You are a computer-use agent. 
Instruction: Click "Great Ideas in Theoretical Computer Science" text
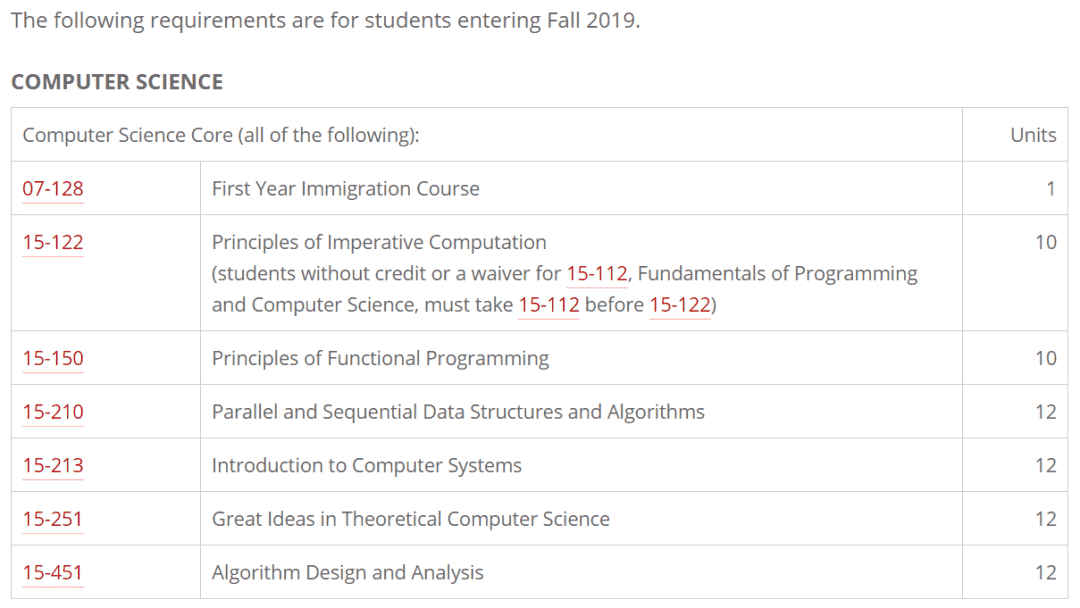click(x=411, y=519)
